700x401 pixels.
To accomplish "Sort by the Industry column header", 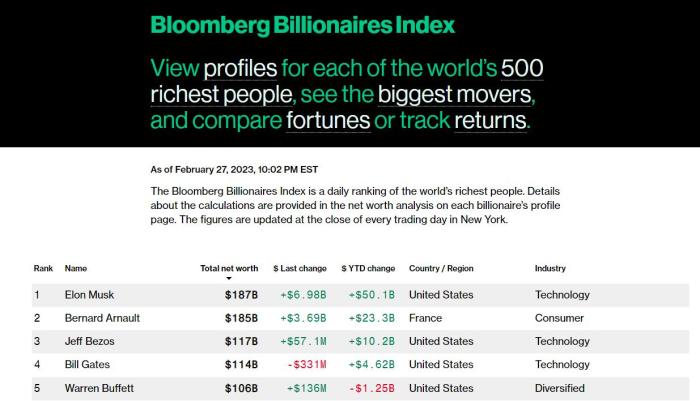I will click(x=550, y=269).
